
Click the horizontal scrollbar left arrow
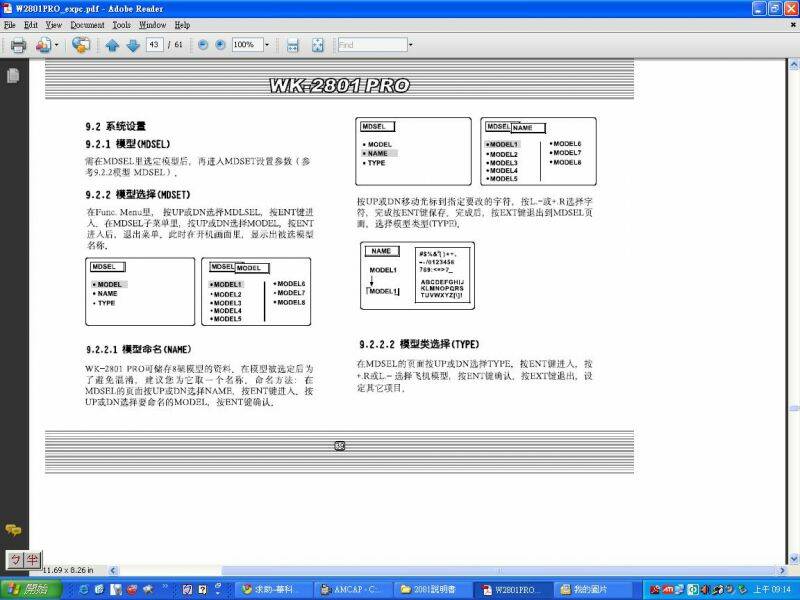113,570
